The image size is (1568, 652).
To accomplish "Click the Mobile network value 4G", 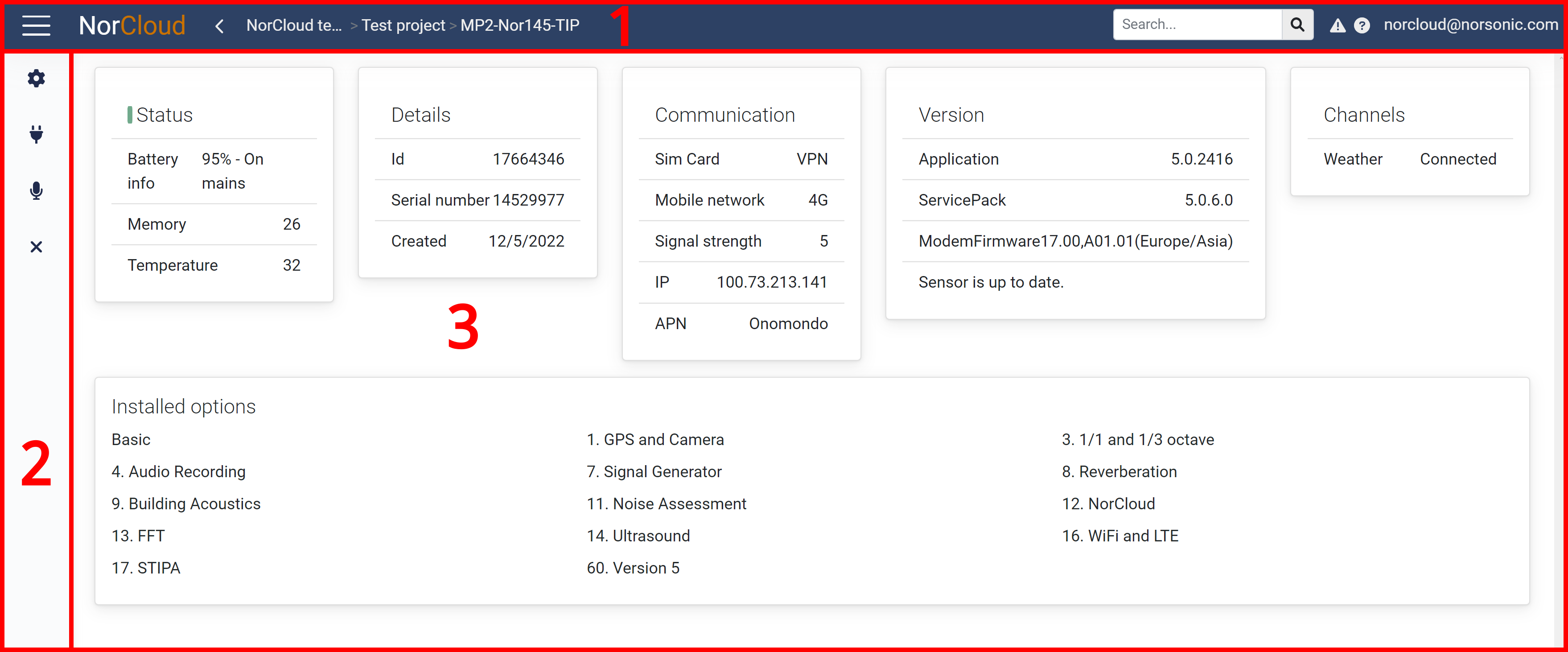I will [x=818, y=200].
